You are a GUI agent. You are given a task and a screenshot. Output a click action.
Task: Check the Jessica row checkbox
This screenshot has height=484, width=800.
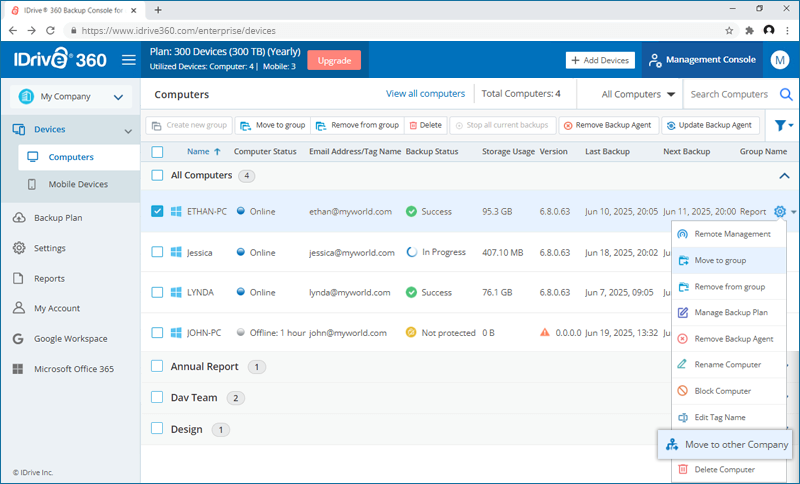point(157,252)
